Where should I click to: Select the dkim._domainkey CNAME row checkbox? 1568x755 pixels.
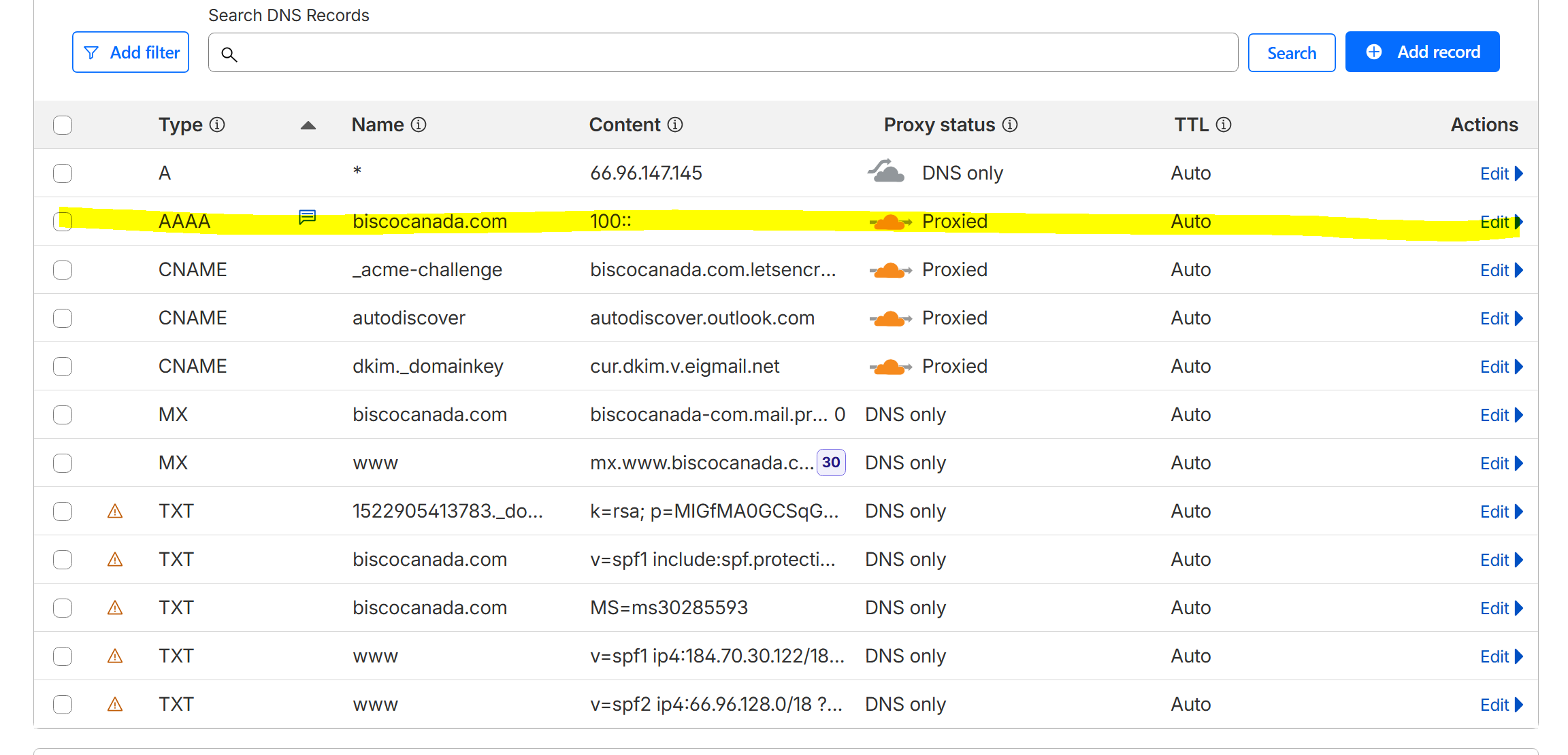[x=63, y=367]
